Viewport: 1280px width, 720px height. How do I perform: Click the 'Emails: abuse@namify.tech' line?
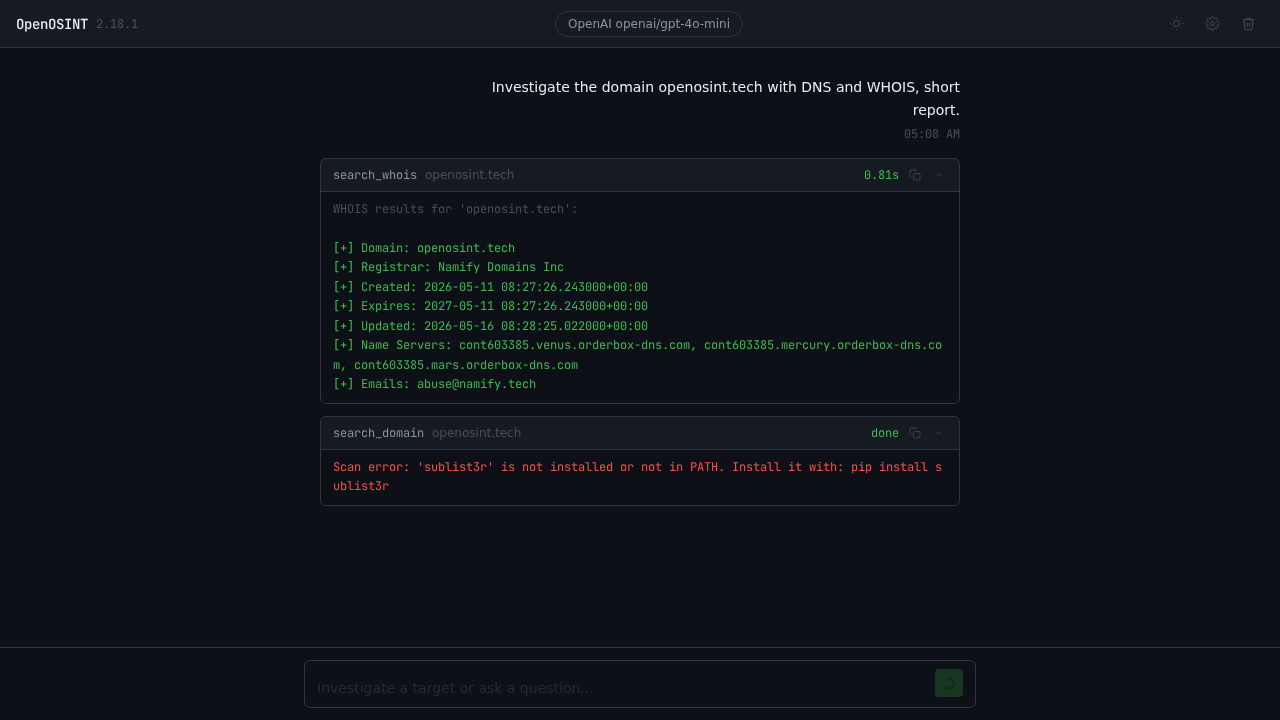point(434,384)
